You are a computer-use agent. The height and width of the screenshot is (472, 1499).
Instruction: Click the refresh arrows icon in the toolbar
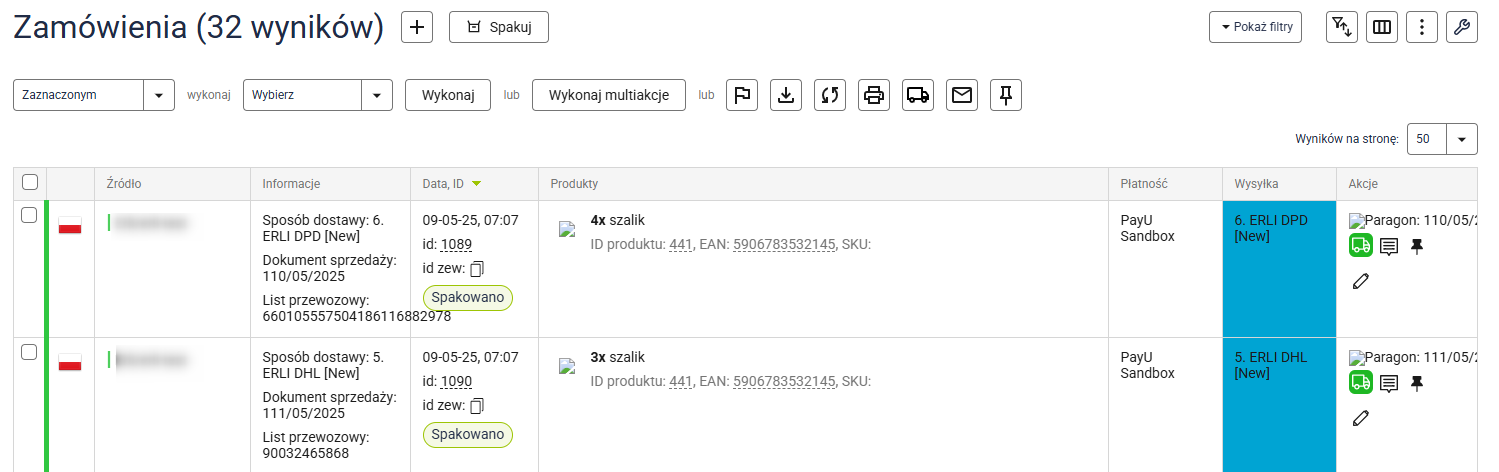(x=830, y=95)
